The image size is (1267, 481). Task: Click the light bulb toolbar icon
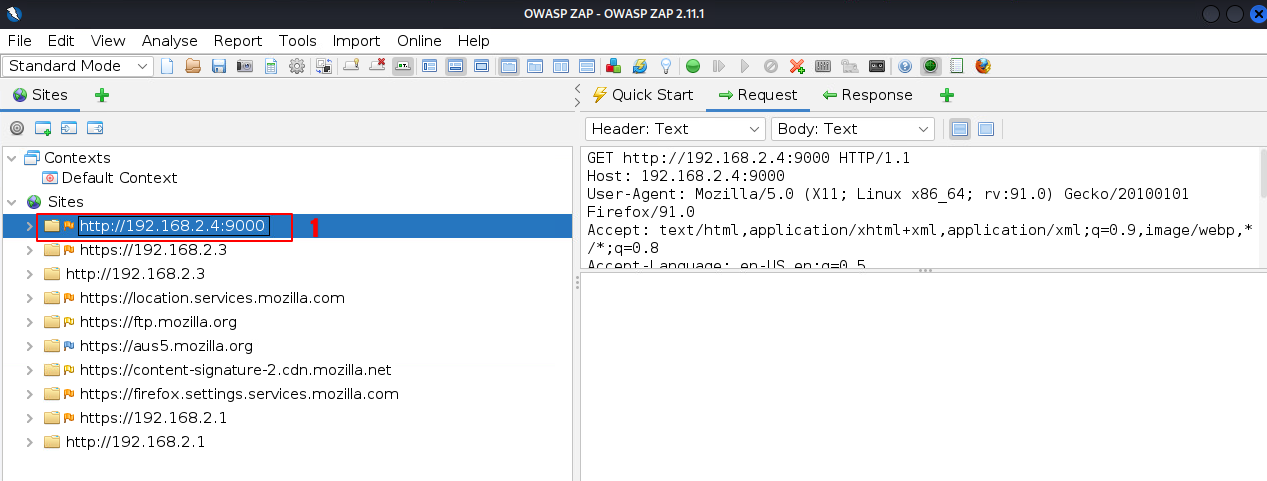(x=666, y=66)
